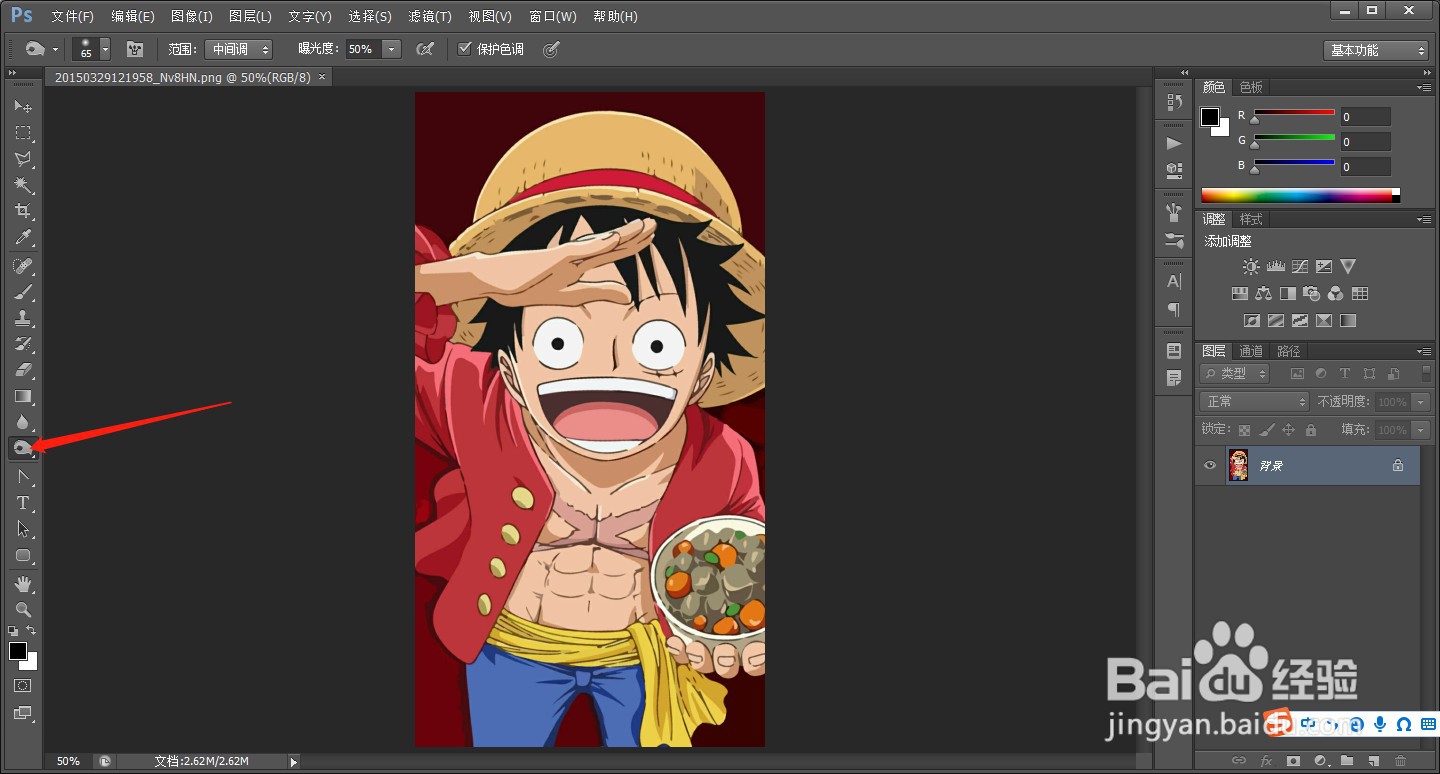Select the Crop tool
The image size is (1440, 774).
coord(23,211)
